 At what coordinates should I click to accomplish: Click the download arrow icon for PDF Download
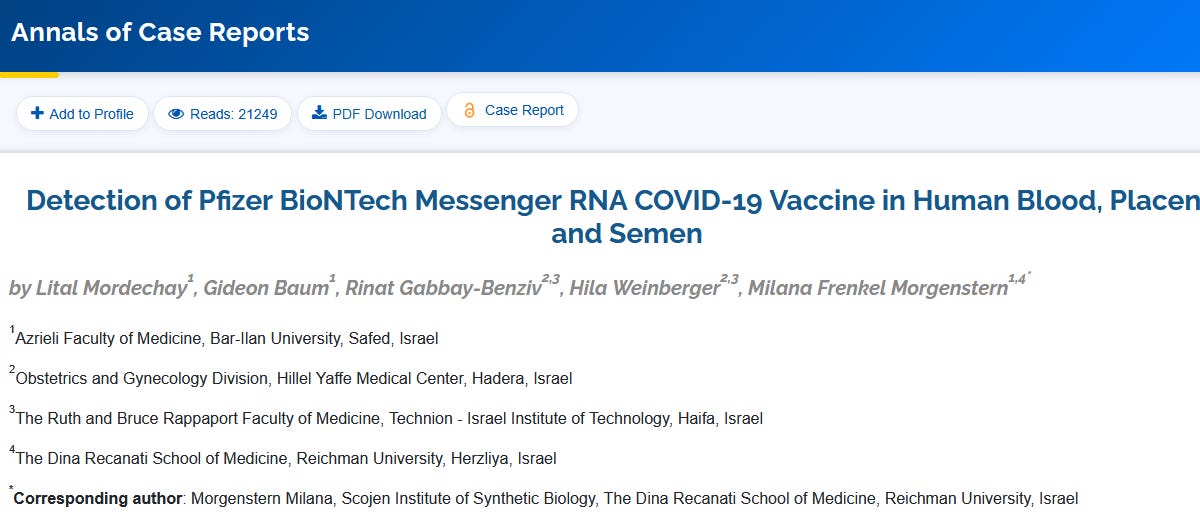point(319,113)
